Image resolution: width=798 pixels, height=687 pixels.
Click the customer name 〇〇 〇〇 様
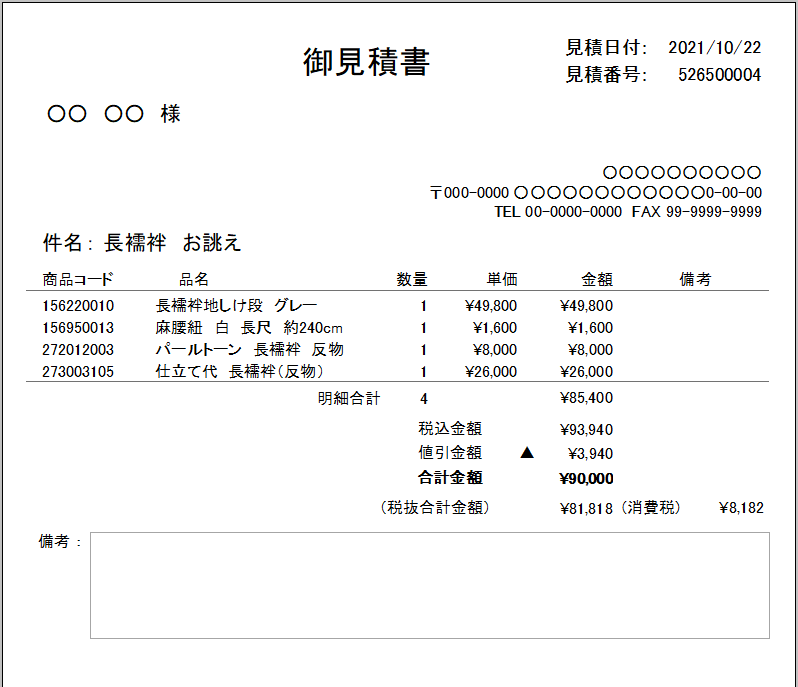(x=114, y=113)
